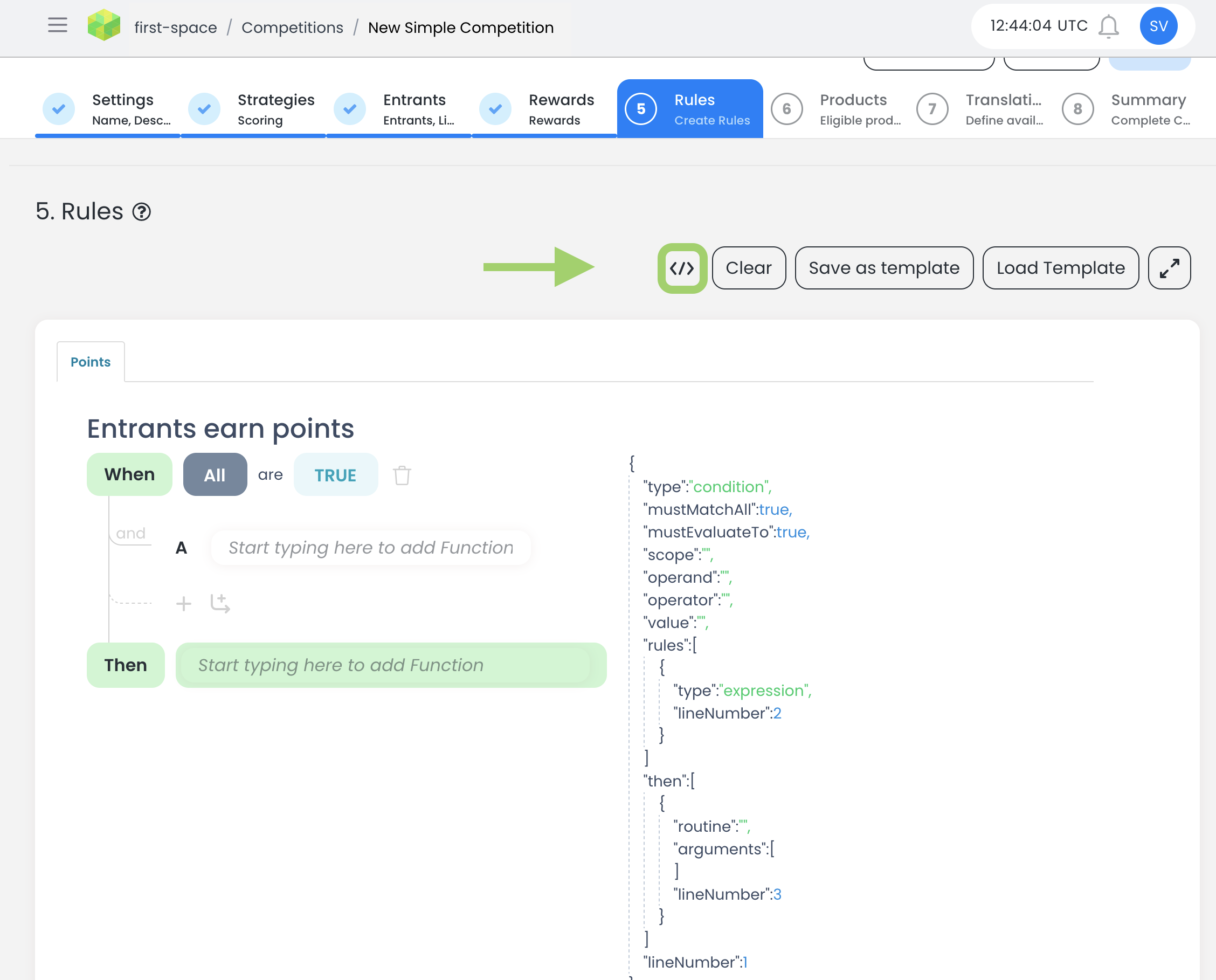Click the step 5 number circle
The width and height of the screenshot is (1216, 980).
point(641,109)
